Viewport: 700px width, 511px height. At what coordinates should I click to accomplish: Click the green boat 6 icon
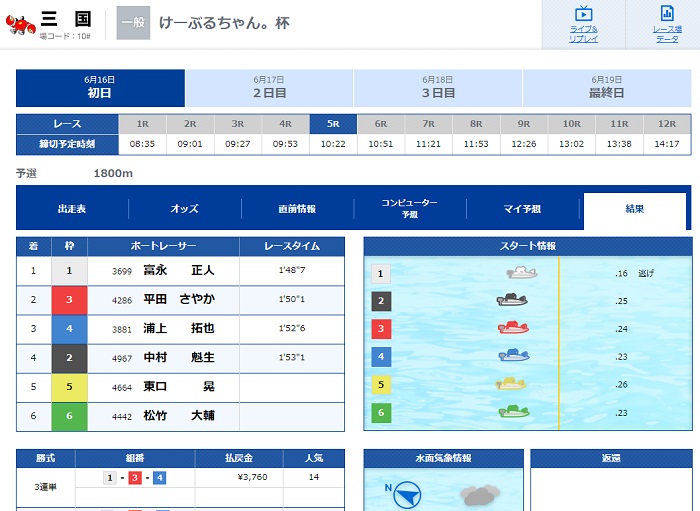pyautogui.click(x=514, y=411)
